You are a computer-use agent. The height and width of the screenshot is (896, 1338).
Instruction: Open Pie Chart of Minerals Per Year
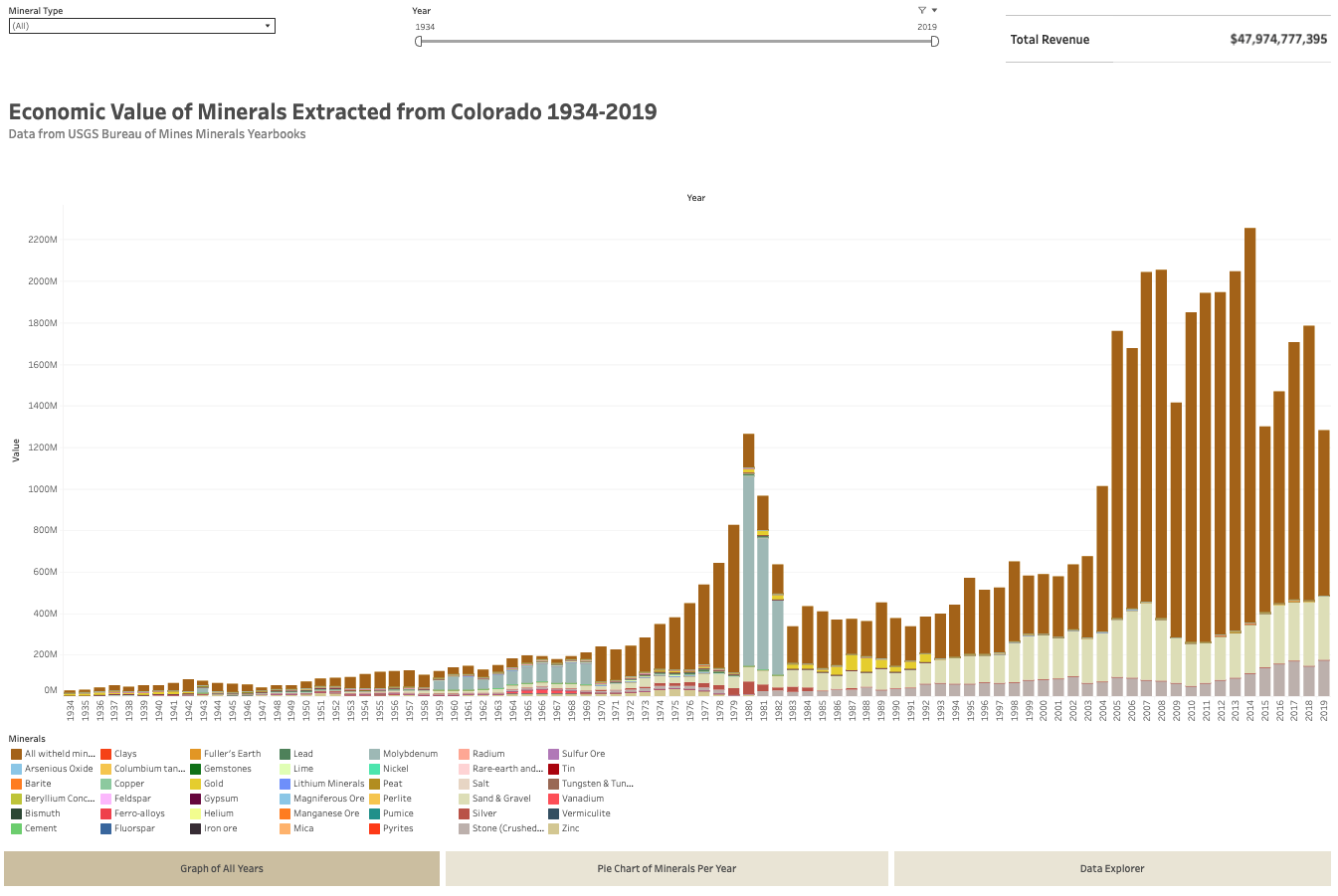tap(667, 868)
